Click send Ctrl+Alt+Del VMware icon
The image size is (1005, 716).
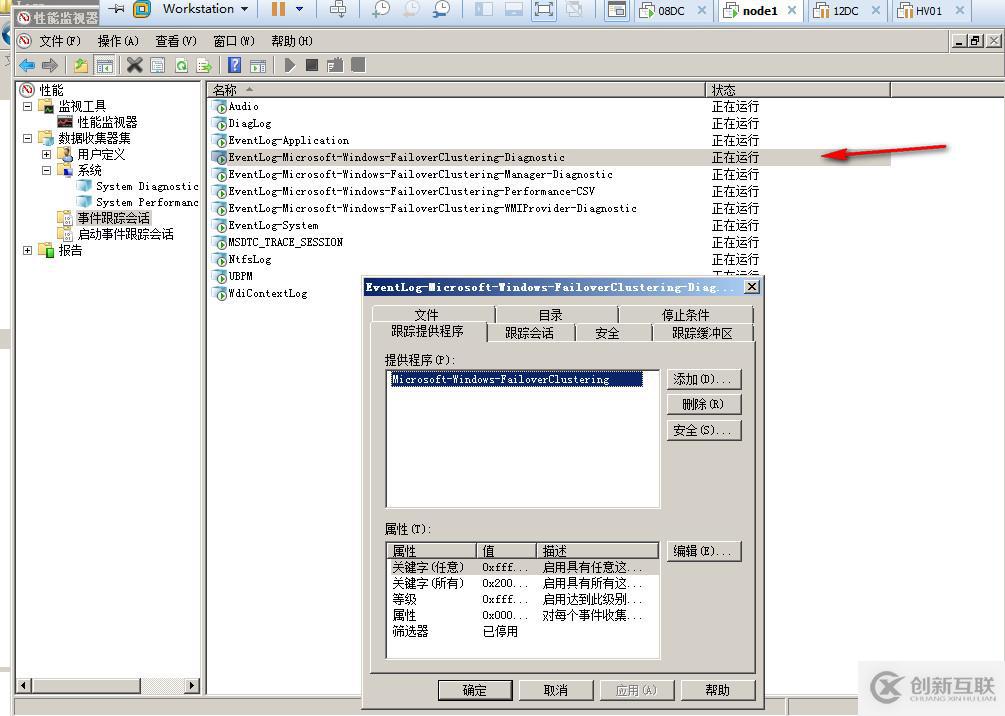(338, 9)
